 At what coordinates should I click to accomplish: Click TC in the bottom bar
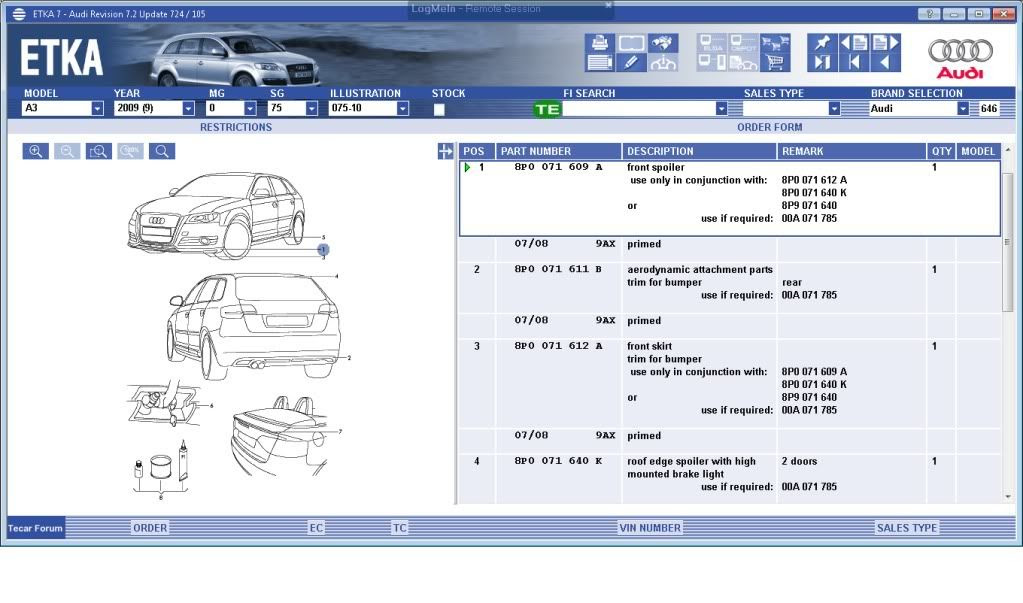coord(399,528)
